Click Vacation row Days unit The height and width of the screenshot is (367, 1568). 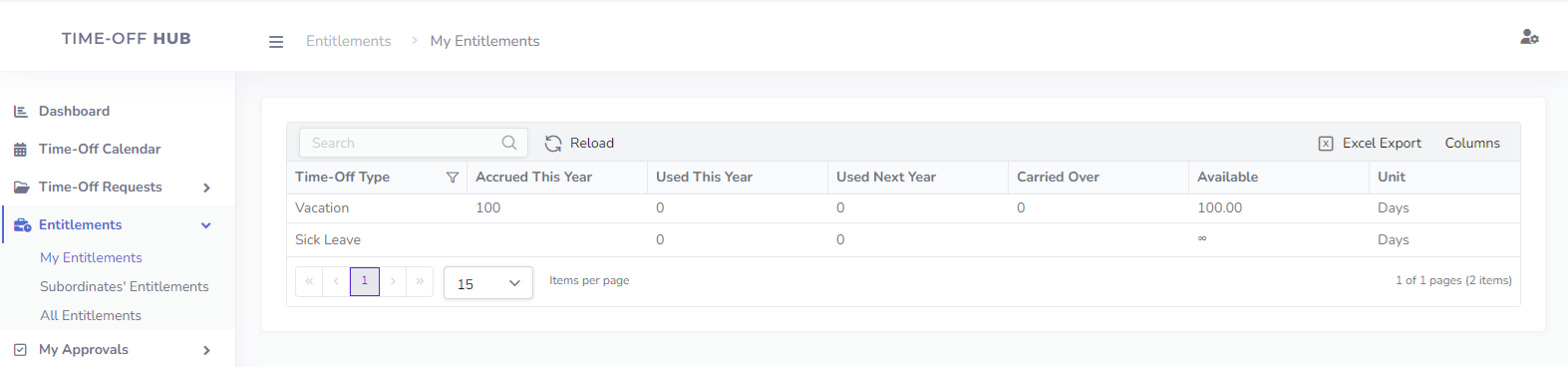coord(1393,208)
